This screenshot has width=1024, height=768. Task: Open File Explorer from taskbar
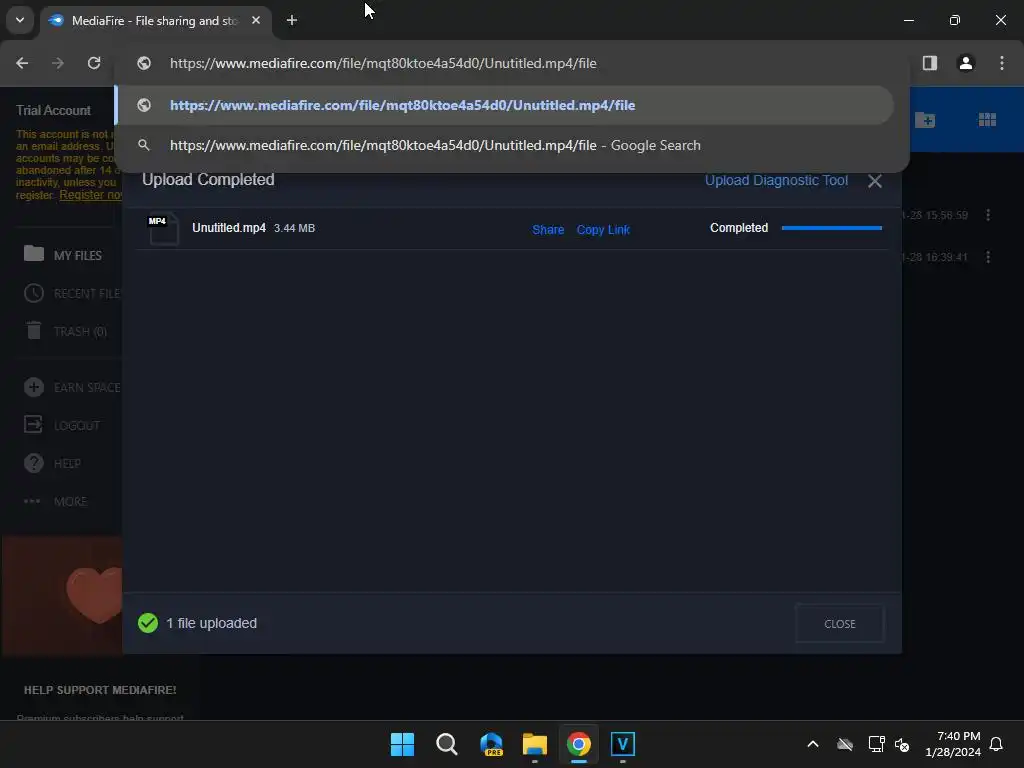click(x=535, y=744)
